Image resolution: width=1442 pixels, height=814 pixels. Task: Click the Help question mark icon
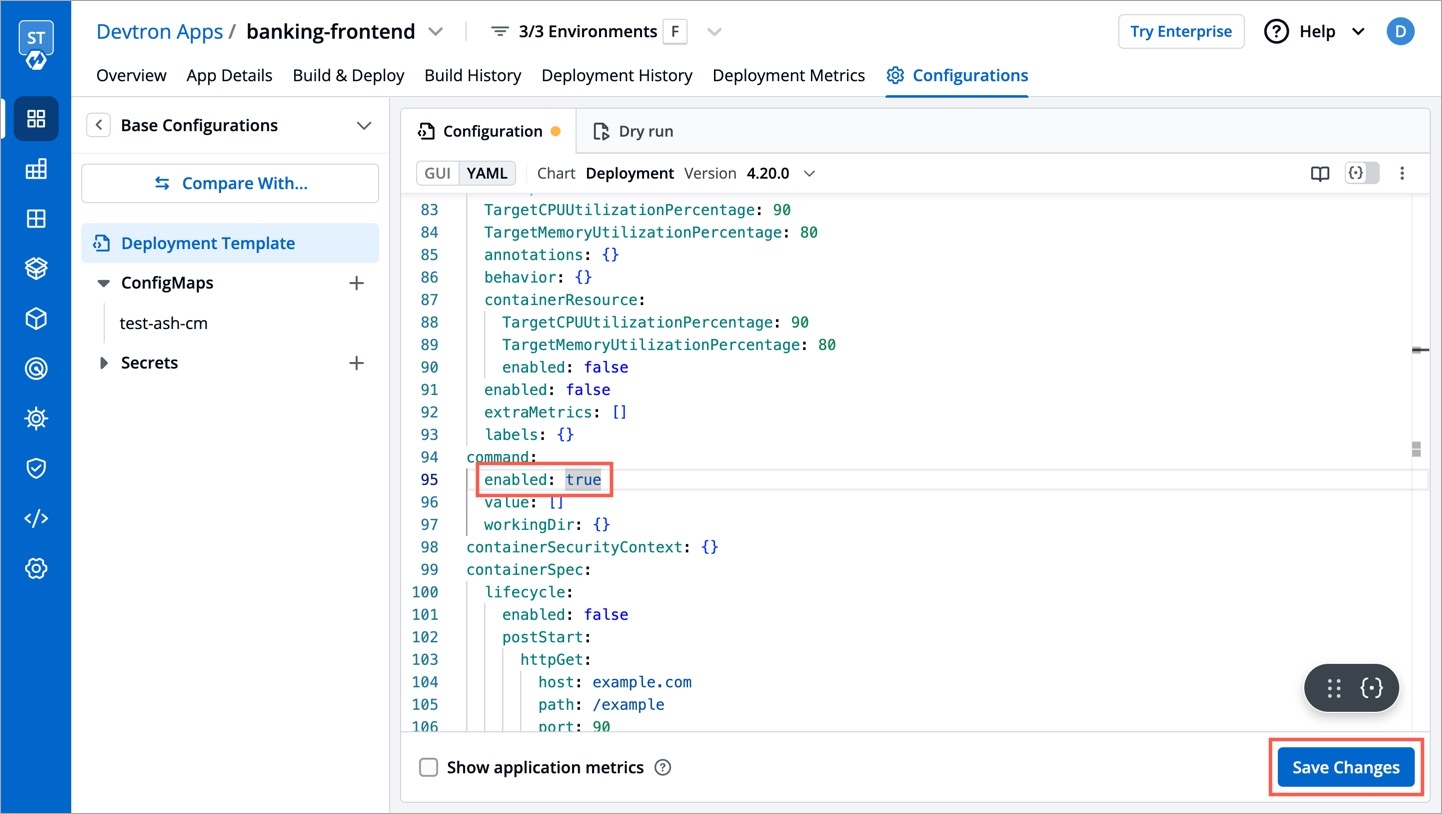point(1276,32)
